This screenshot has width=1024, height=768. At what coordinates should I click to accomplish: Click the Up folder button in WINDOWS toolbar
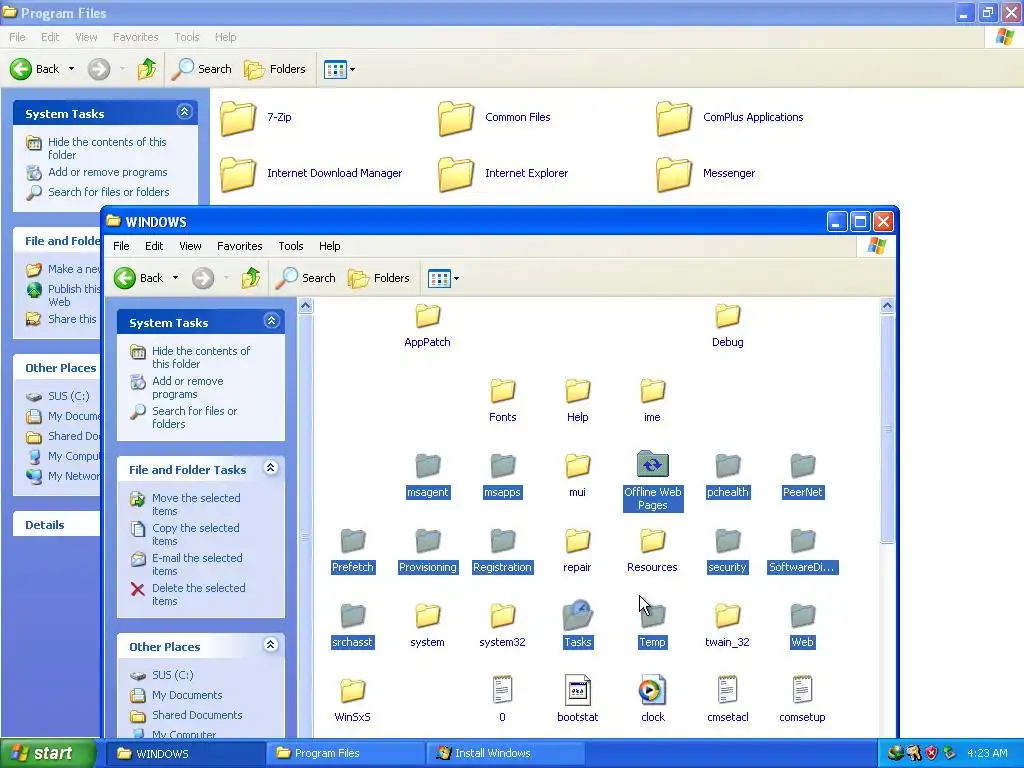tap(251, 278)
